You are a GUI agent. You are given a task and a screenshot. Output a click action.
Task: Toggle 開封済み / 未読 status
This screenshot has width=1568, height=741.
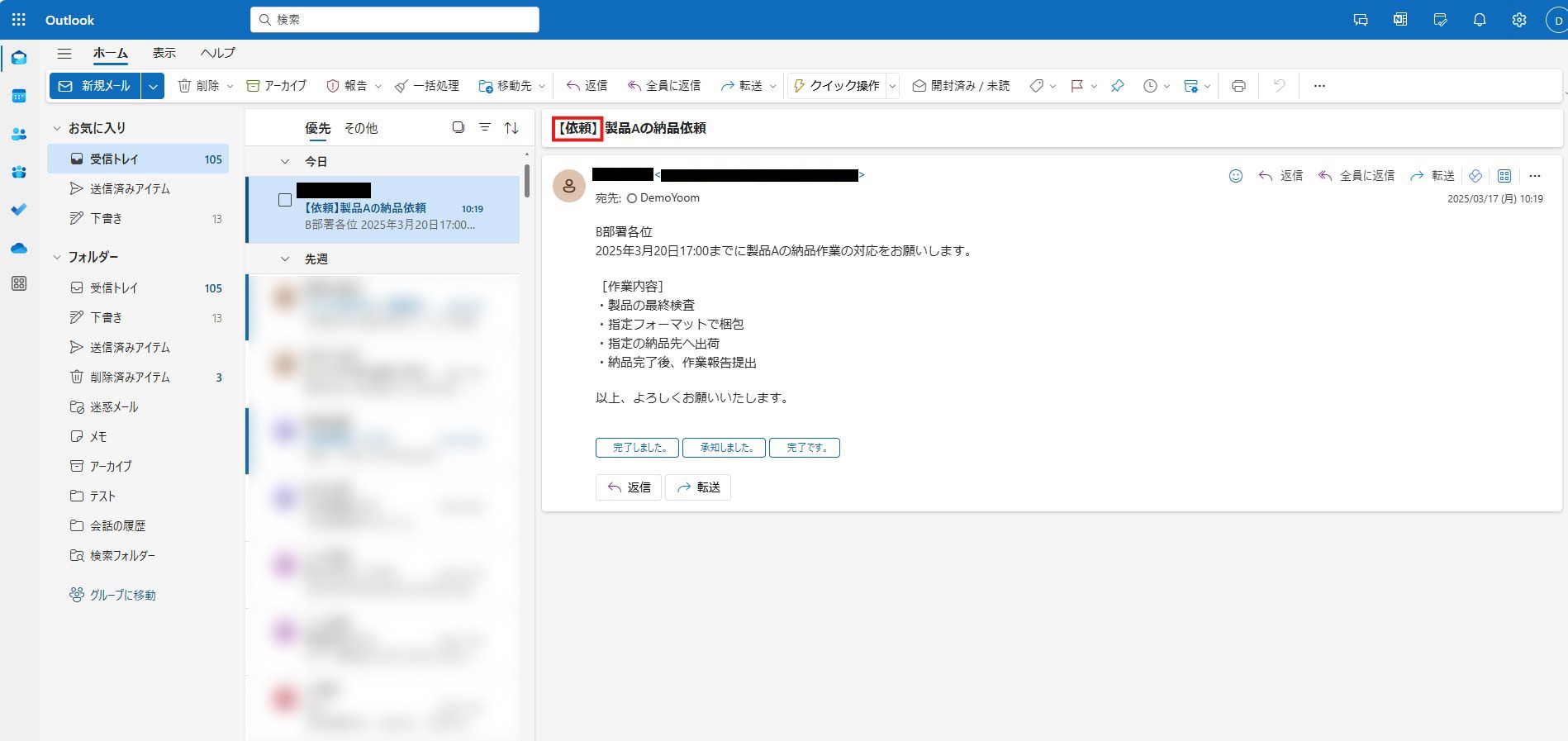[x=961, y=86]
